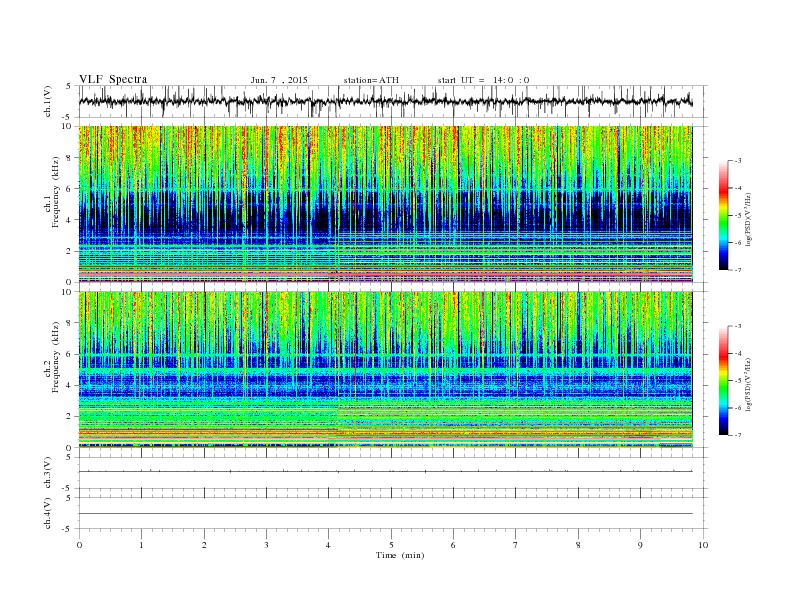Click the time axis tick label "6"
Image resolution: width=792 pixels, height=612 pixels.
(x=454, y=545)
